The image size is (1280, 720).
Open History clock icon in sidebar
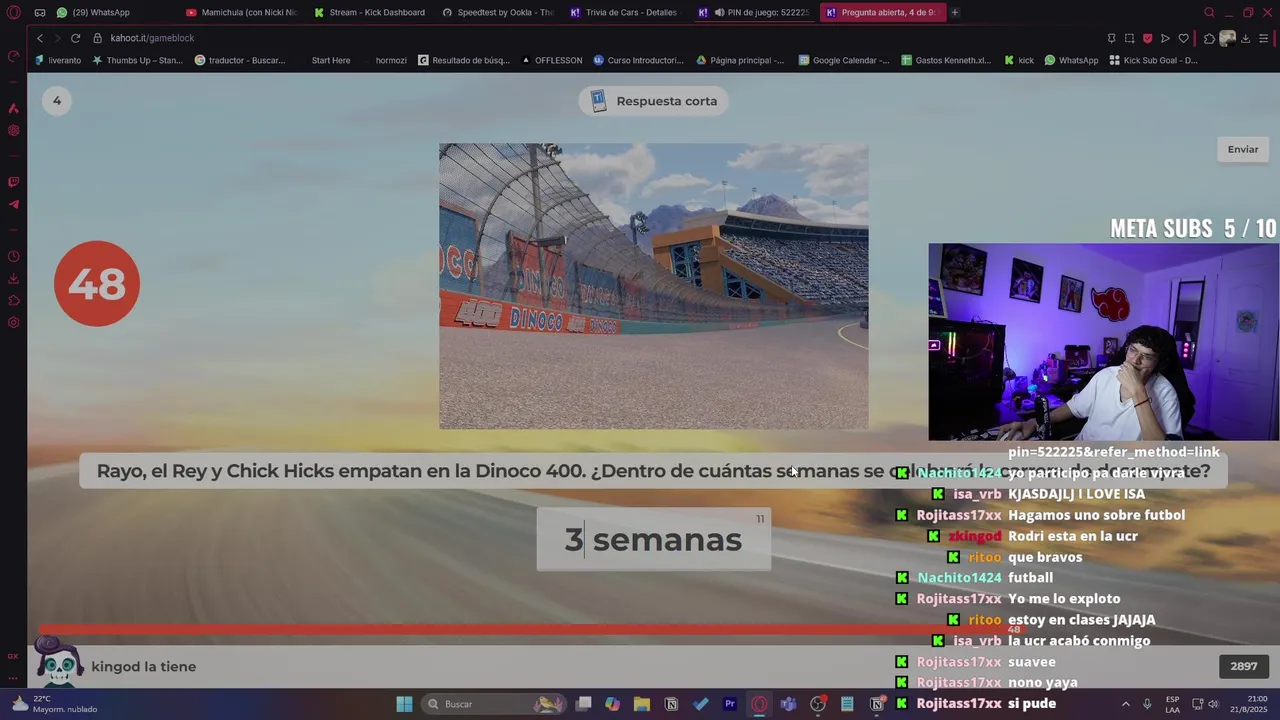pos(13,256)
